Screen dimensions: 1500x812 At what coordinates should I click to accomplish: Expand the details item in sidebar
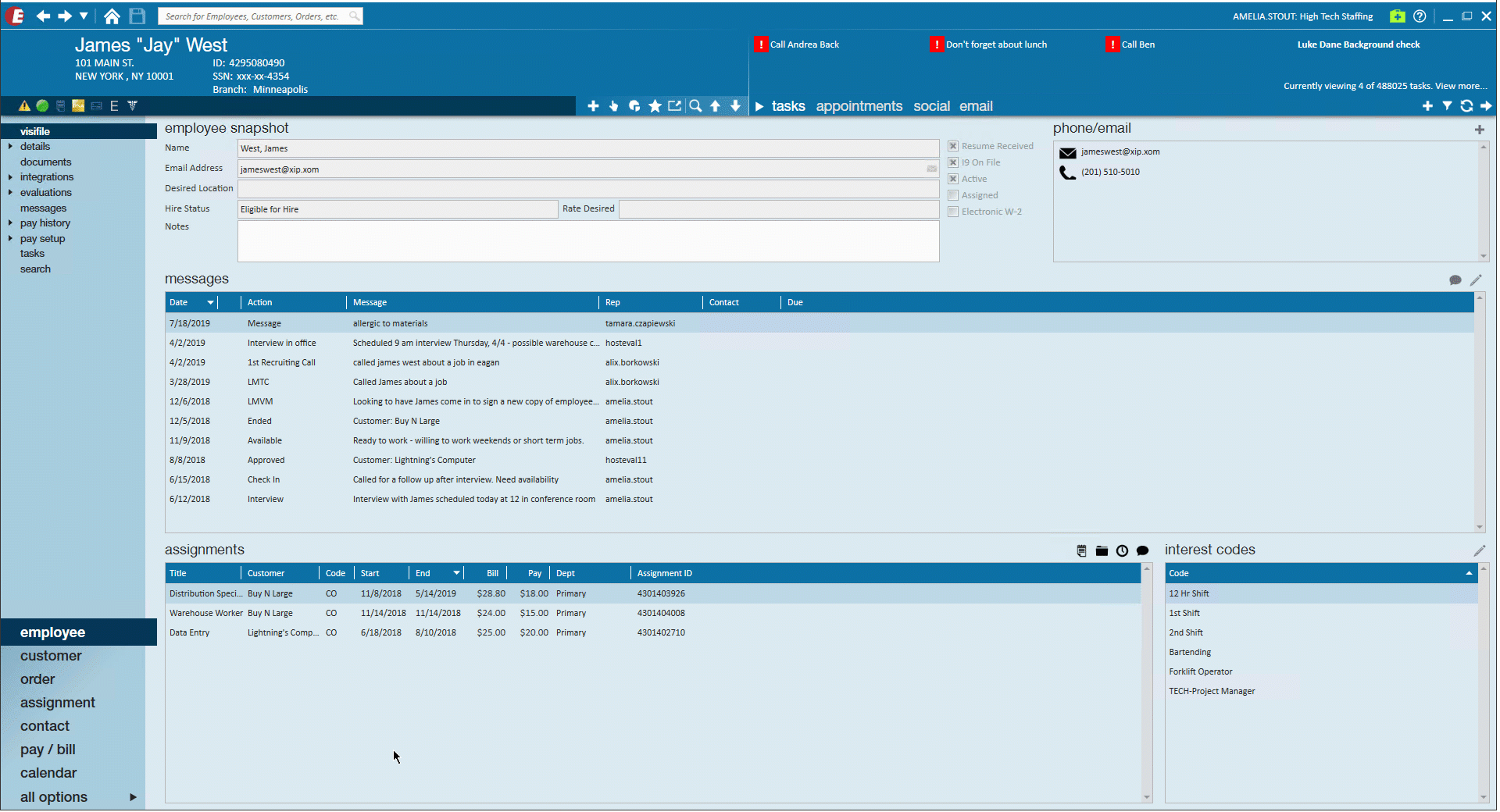pyautogui.click(x=10, y=146)
